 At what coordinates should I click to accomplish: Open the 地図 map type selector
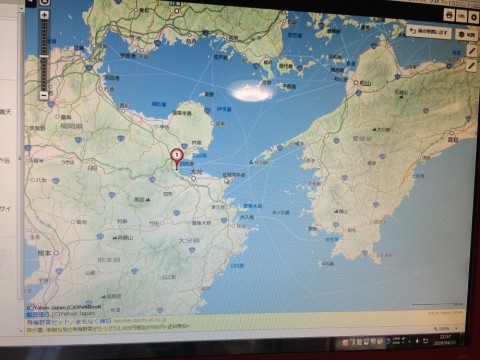pos(467,34)
